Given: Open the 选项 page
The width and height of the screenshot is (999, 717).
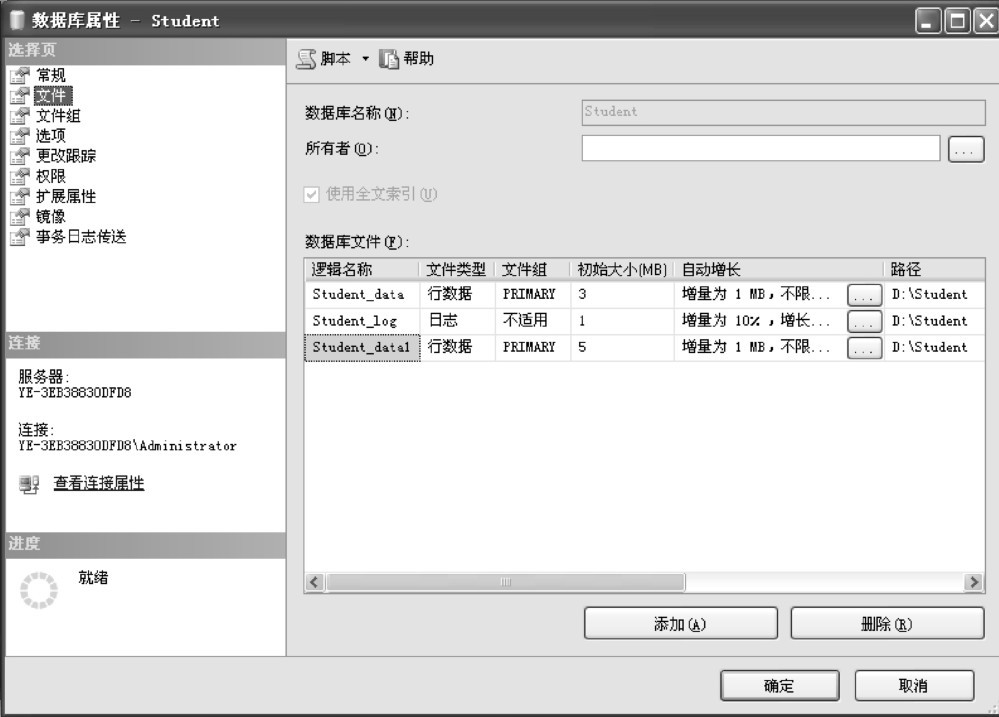Looking at the screenshot, I should point(50,136).
